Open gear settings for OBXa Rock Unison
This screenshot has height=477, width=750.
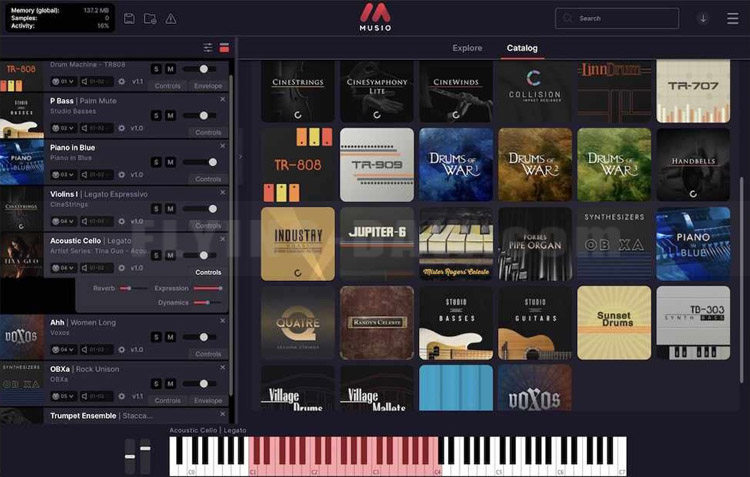click(x=121, y=396)
